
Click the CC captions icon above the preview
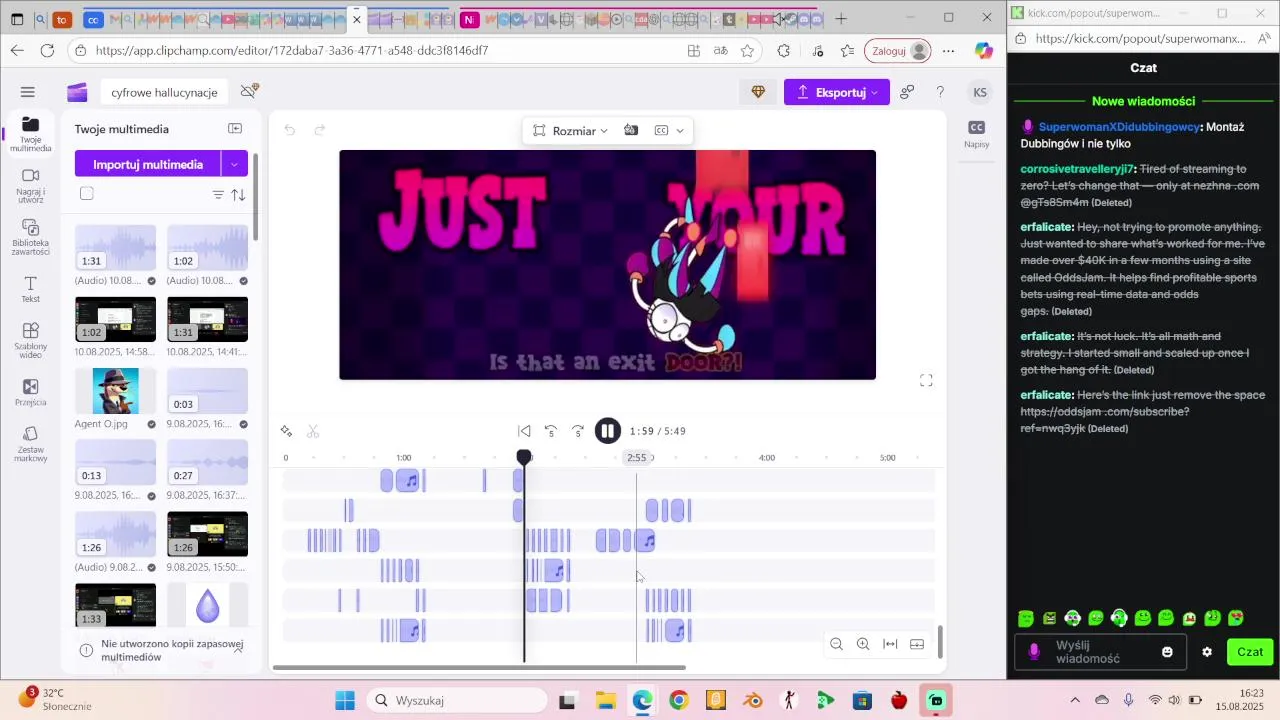[661, 130]
